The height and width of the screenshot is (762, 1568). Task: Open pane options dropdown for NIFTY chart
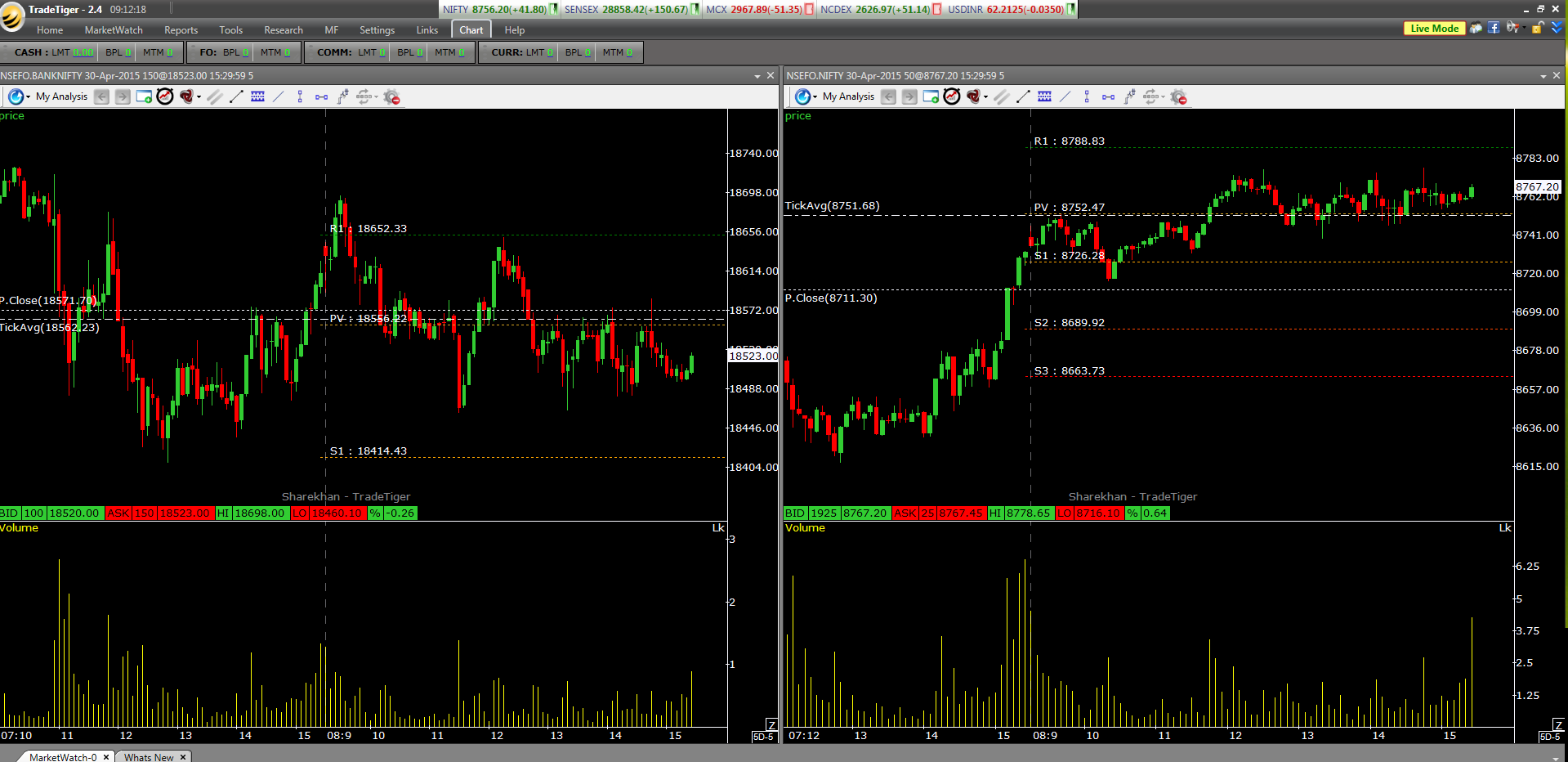1543,76
